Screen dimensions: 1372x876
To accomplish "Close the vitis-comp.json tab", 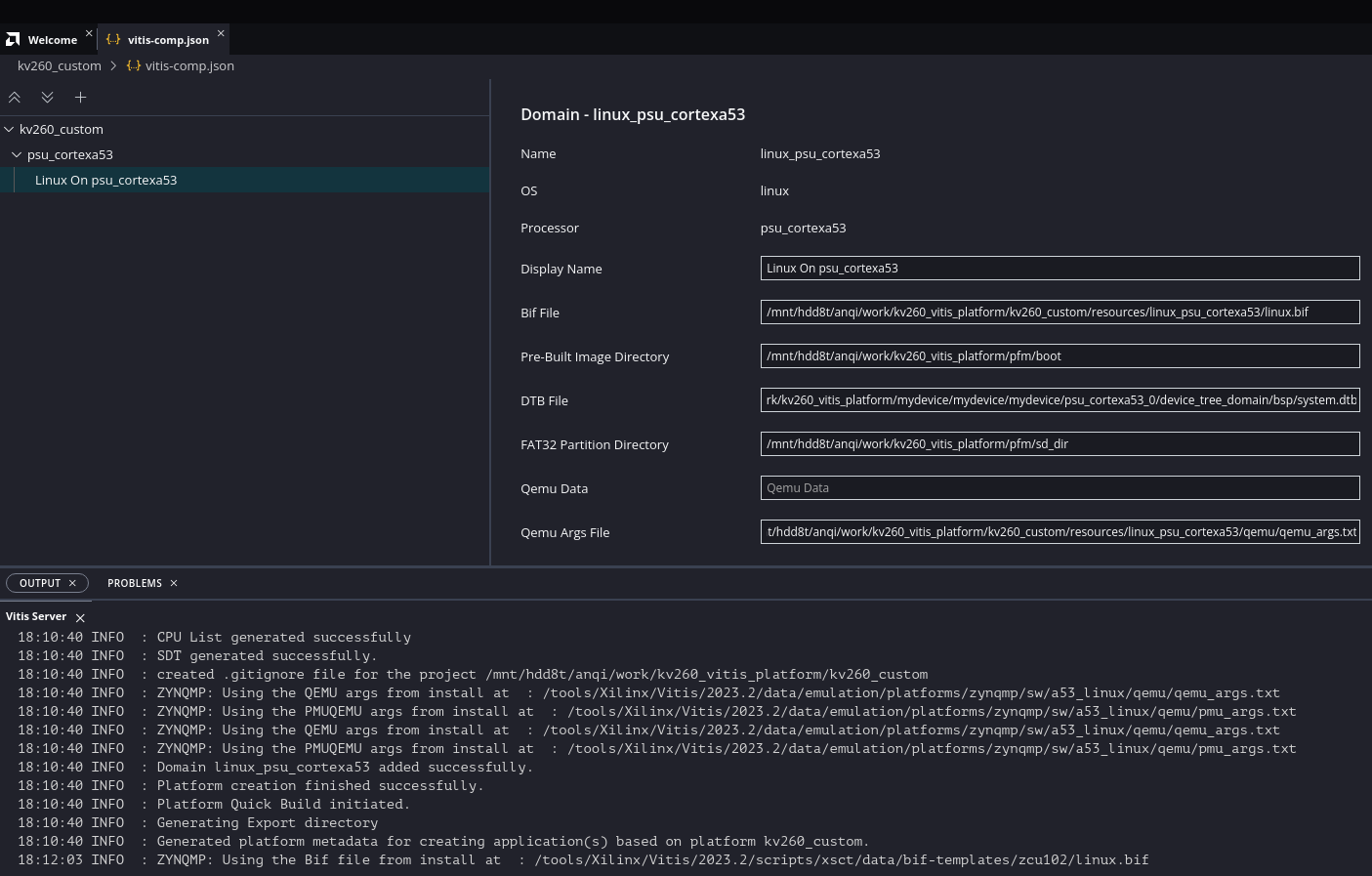I will click(221, 33).
